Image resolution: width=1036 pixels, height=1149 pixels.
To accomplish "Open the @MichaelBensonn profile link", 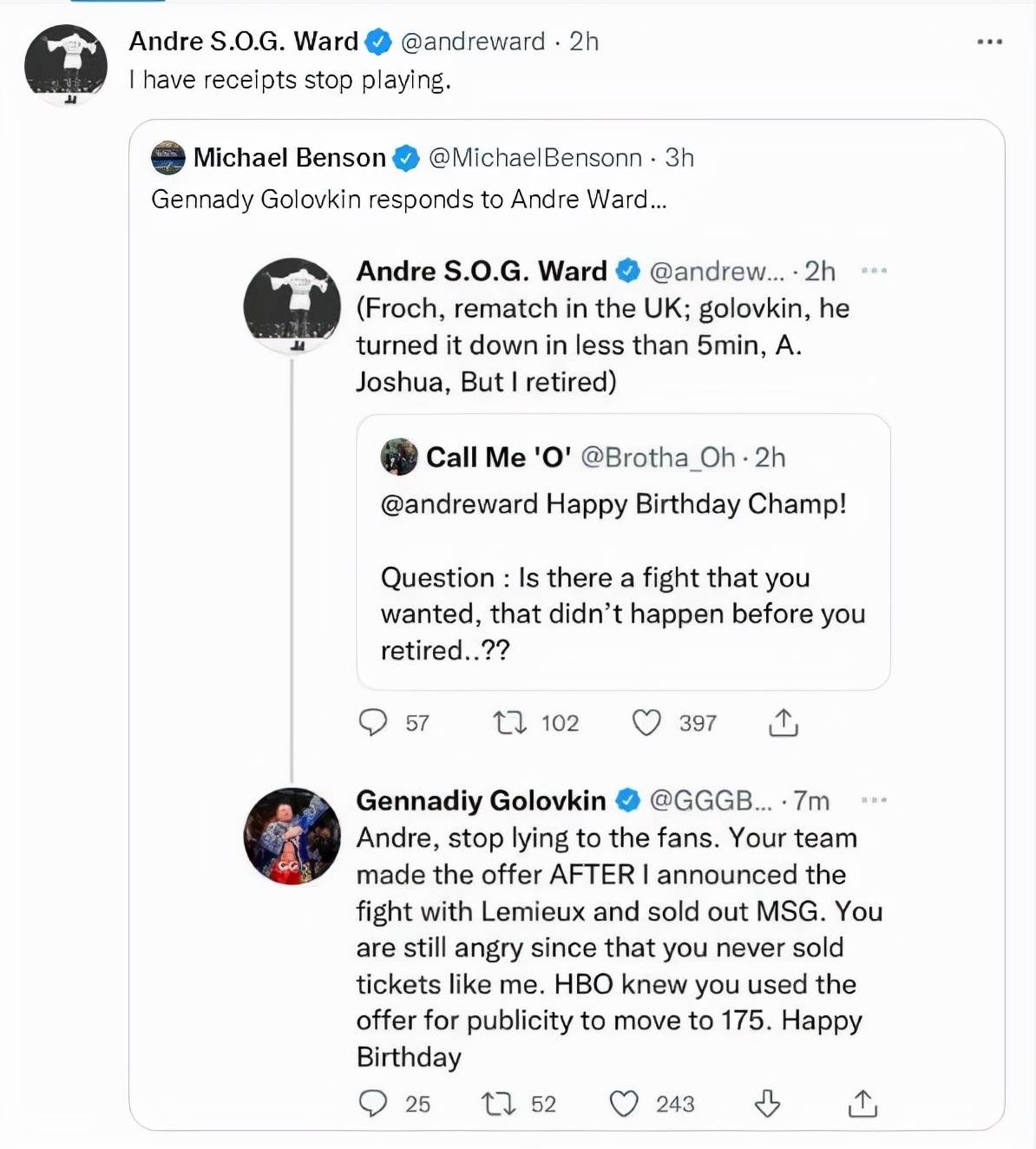I will (535, 157).
